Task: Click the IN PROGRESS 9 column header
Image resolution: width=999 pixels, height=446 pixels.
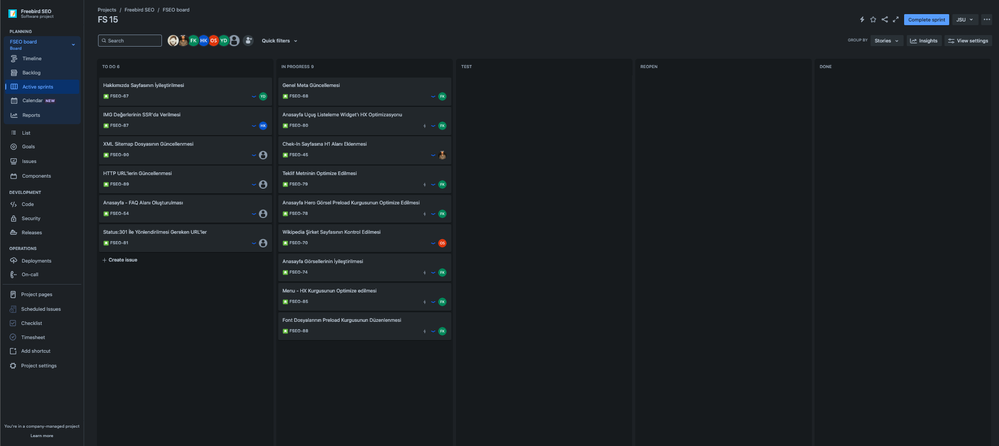Action: pos(297,67)
